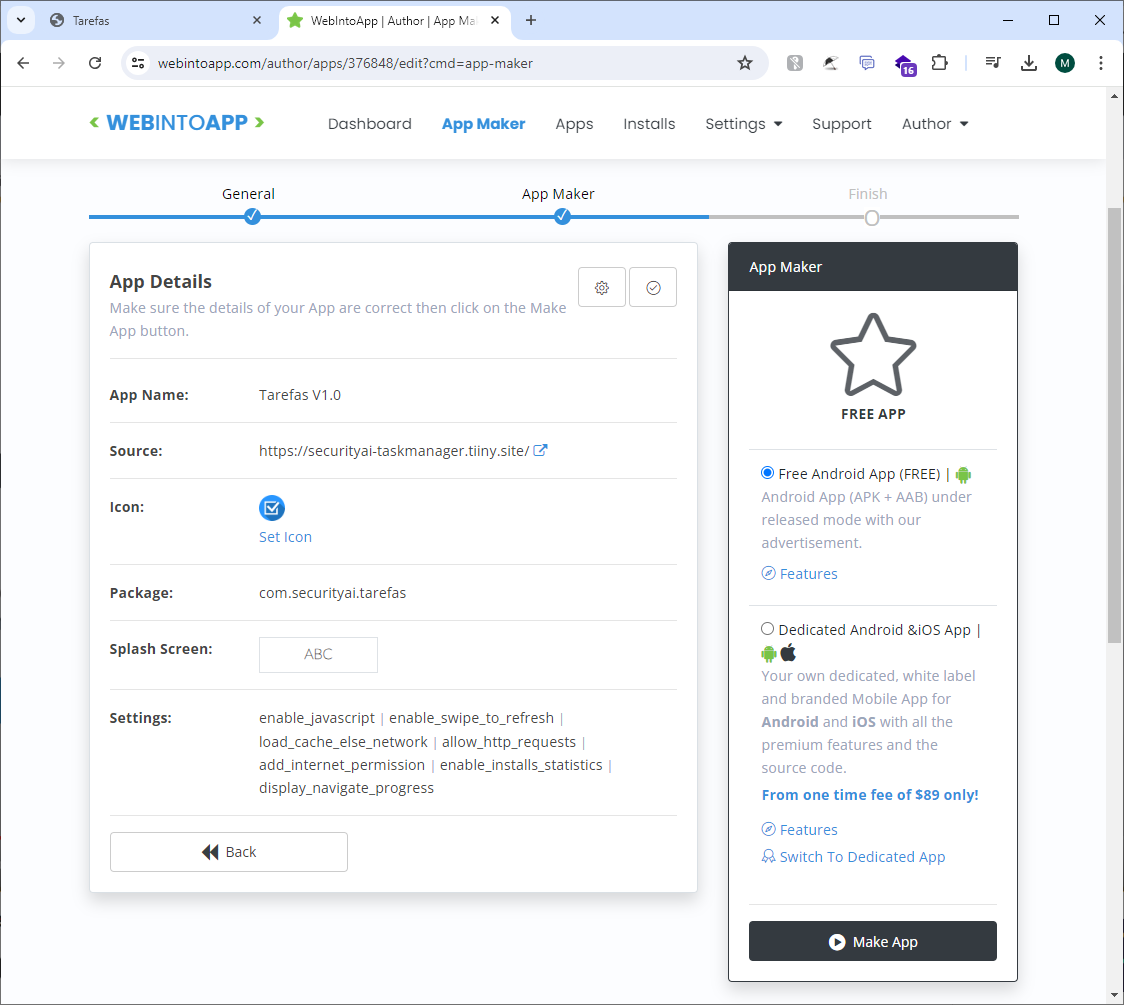
Task: Click the extension icon with 16 badge
Action: coord(905,65)
